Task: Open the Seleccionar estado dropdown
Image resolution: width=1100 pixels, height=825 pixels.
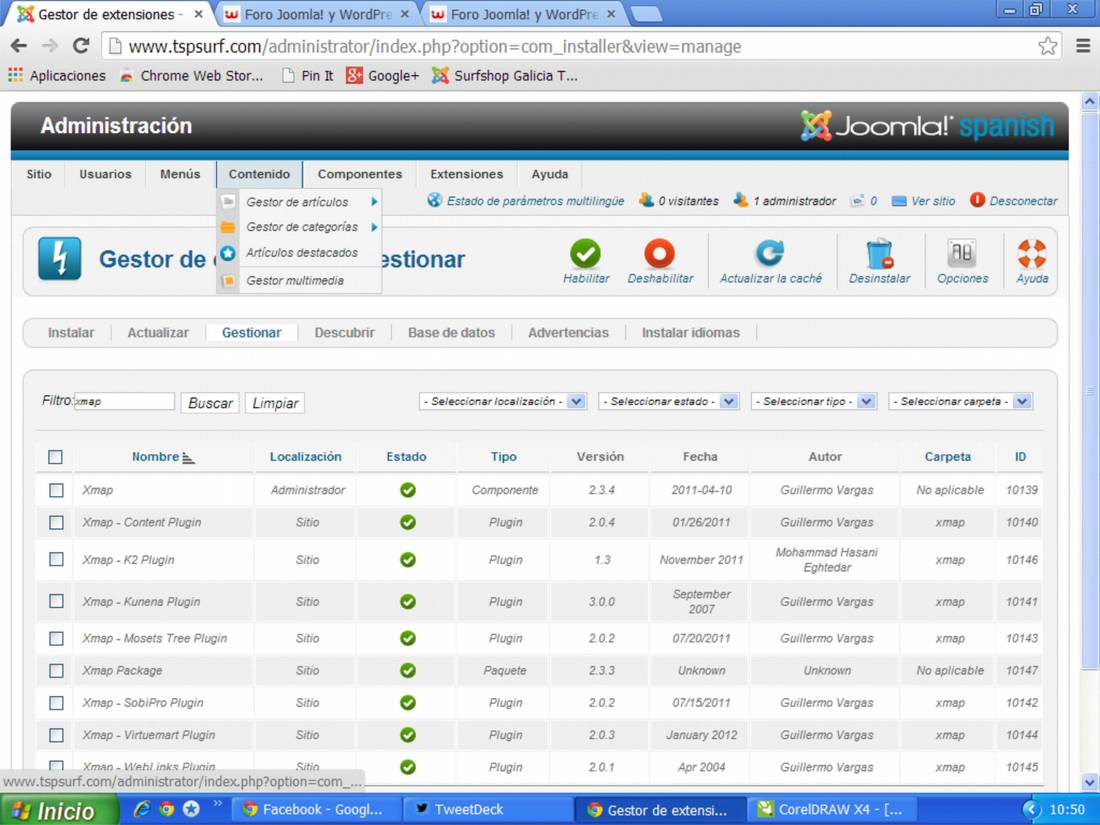Action: pos(669,401)
